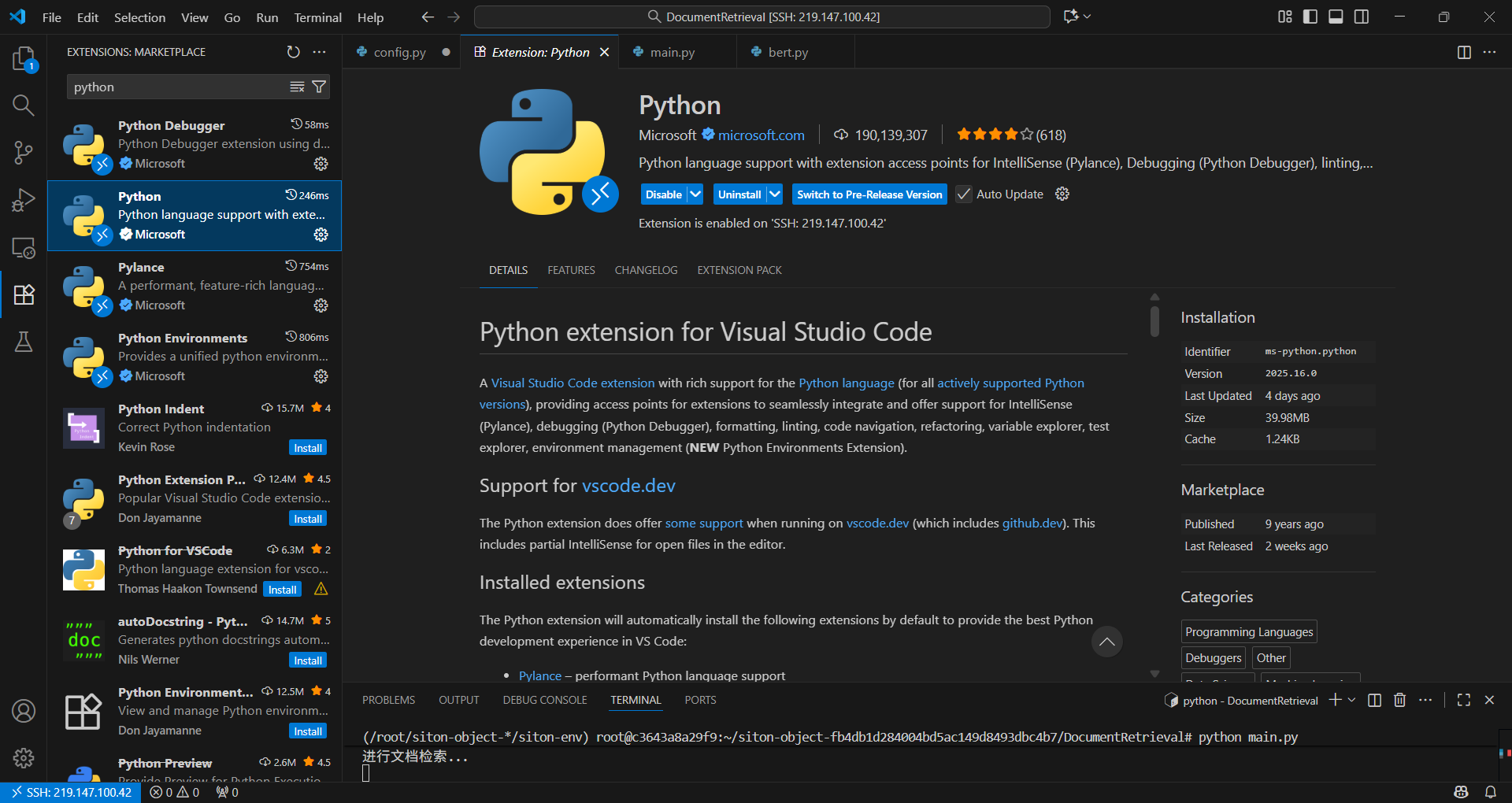Install autoDocstring extension
1512x803 pixels.
[x=308, y=660]
